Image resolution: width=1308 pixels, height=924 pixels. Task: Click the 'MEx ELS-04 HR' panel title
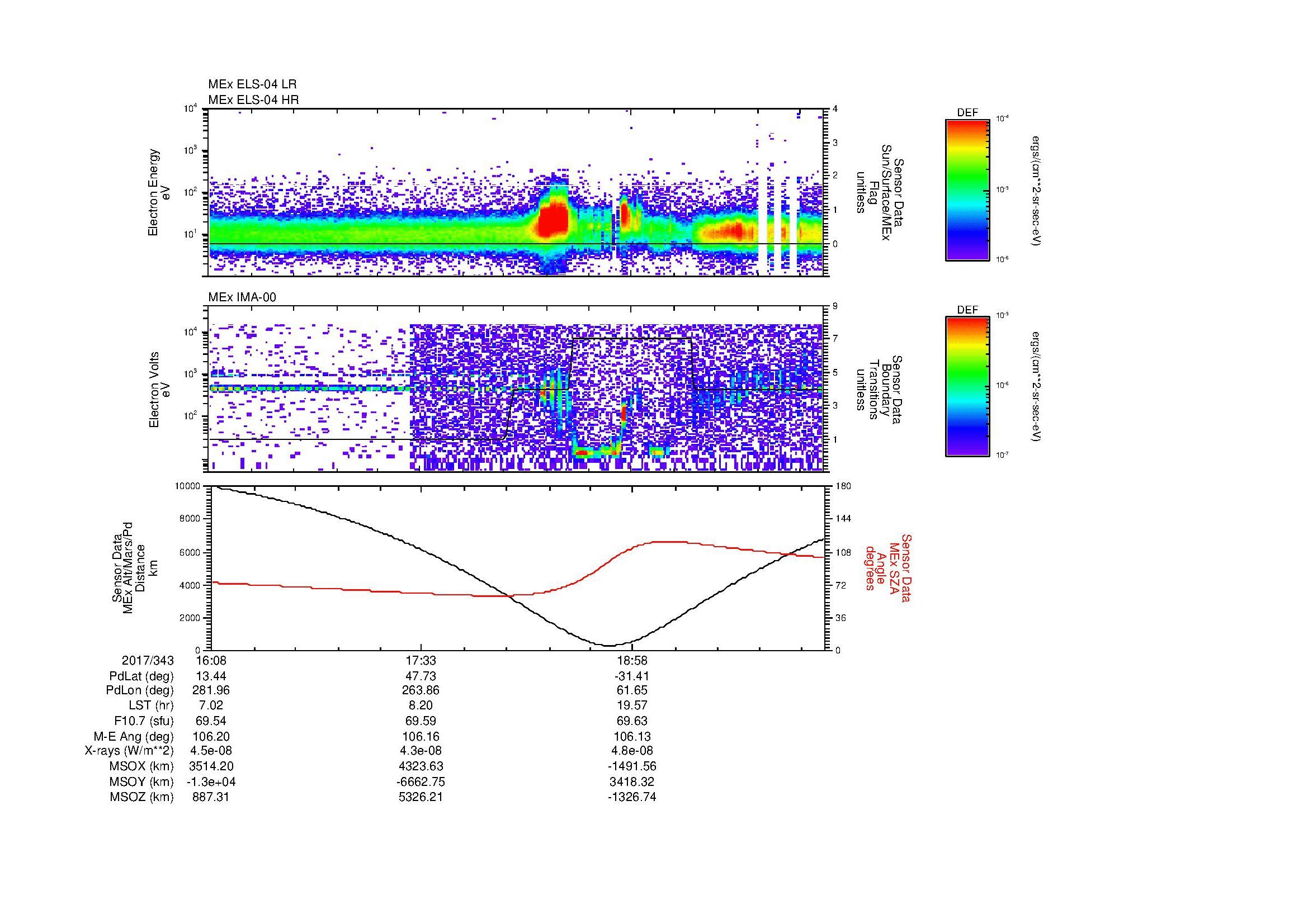(253, 99)
